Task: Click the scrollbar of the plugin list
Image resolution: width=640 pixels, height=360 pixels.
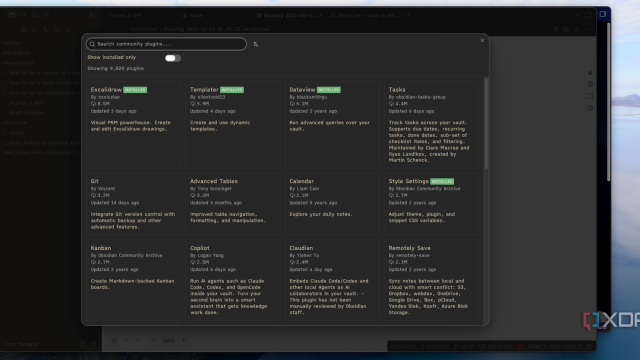Action: coord(486,122)
